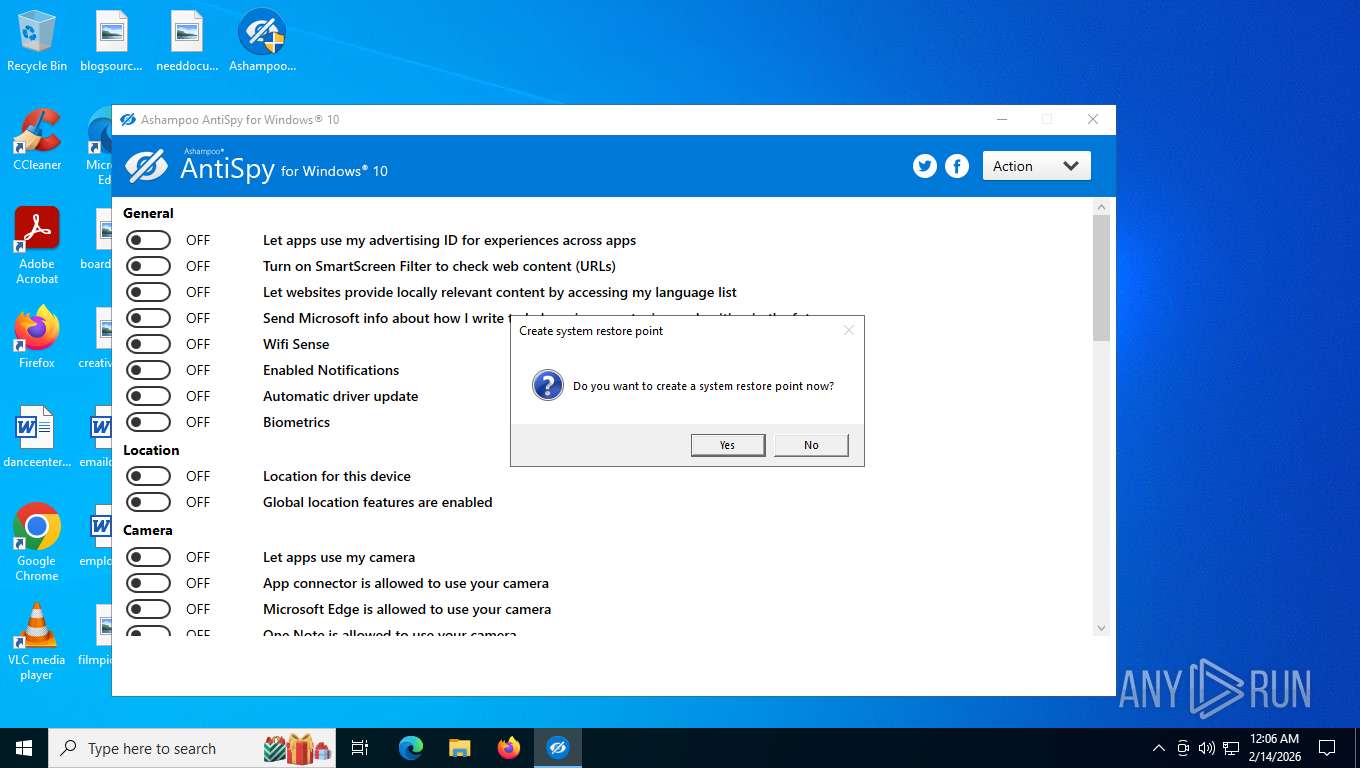Click the Biometrics label
This screenshot has height=768, width=1360.
(296, 422)
